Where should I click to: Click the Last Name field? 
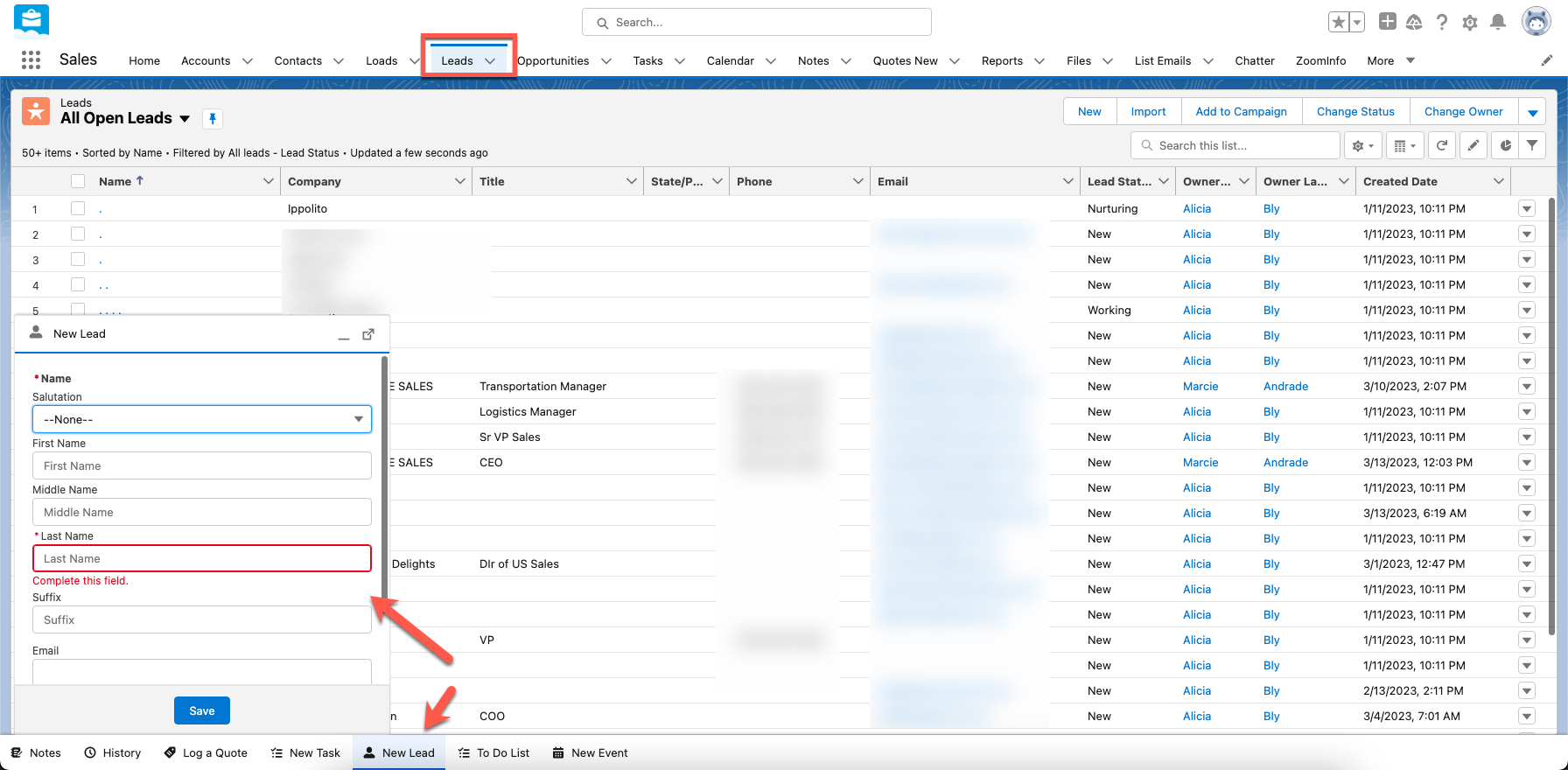tap(202, 558)
